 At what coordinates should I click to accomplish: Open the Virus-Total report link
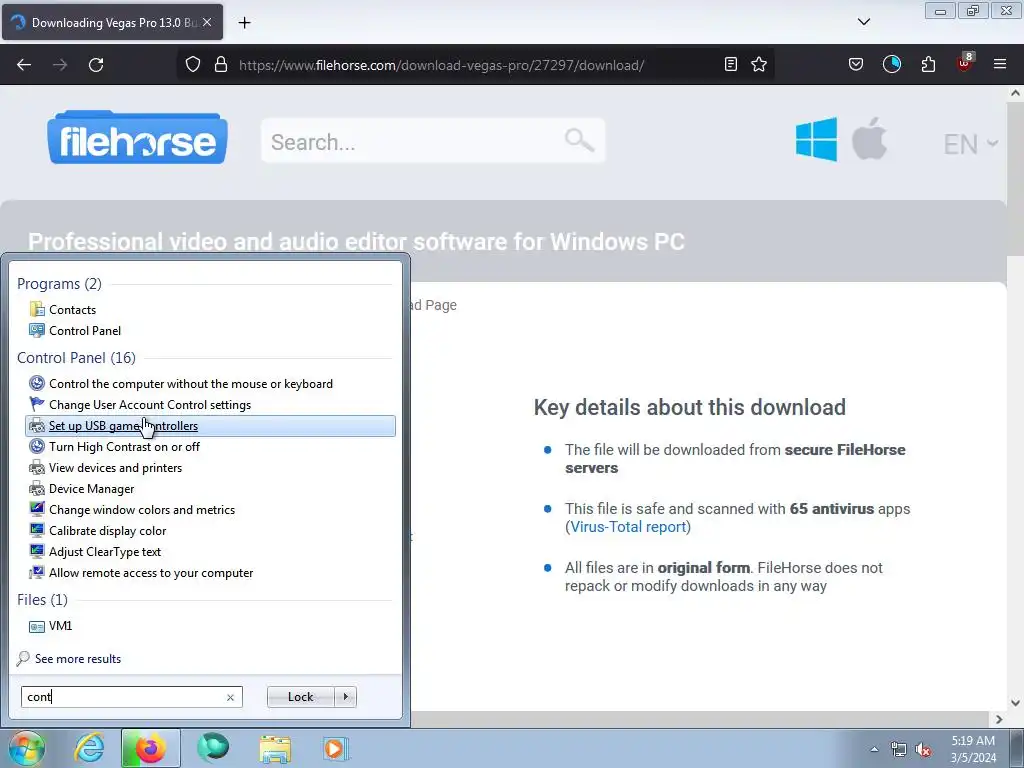(x=628, y=527)
